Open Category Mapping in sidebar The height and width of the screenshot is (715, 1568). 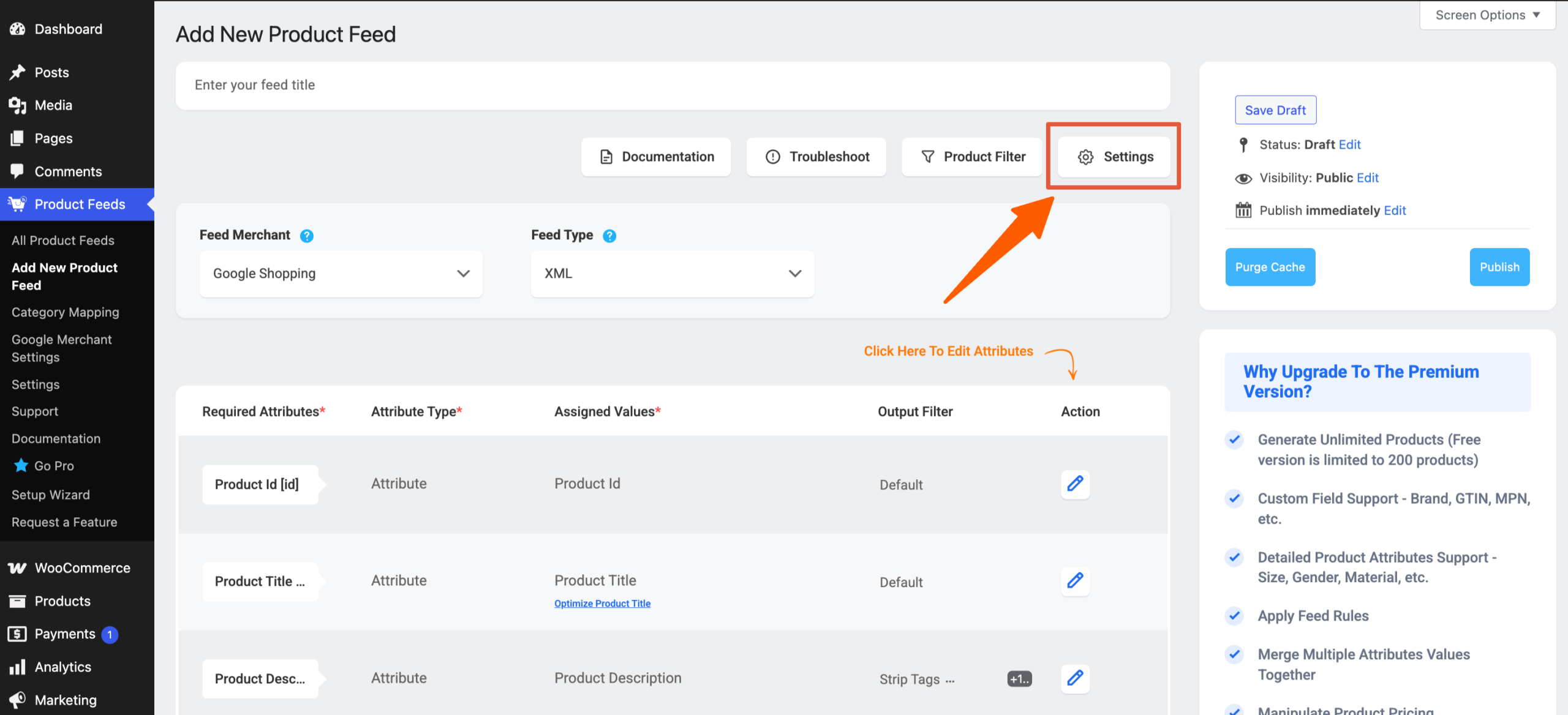tap(66, 312)
